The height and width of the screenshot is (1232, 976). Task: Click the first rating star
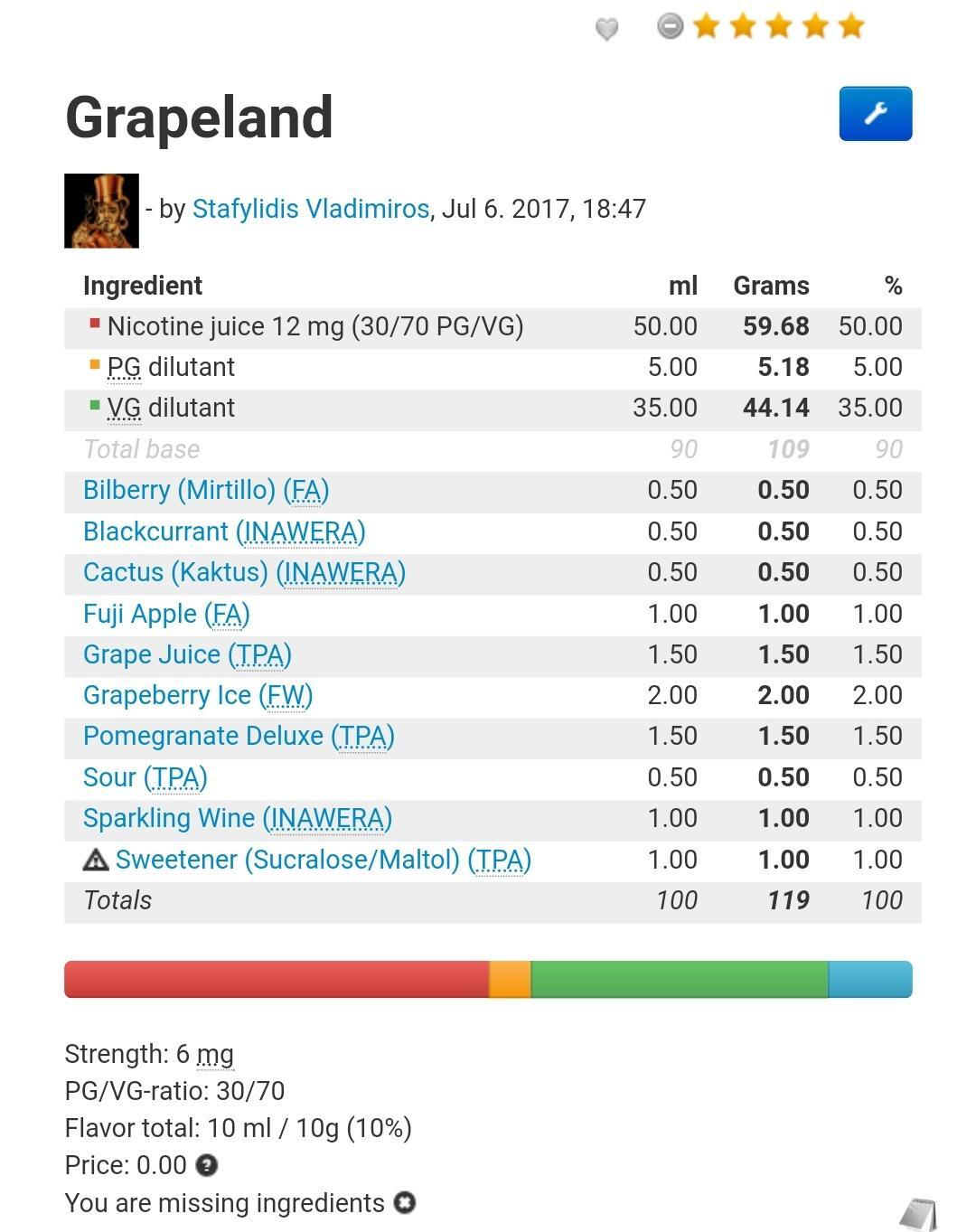point(707,26)
